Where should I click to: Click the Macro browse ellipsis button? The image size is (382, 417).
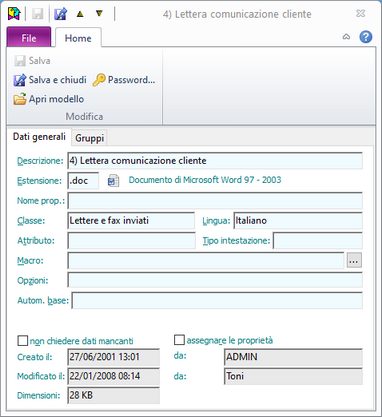[354, 260]
